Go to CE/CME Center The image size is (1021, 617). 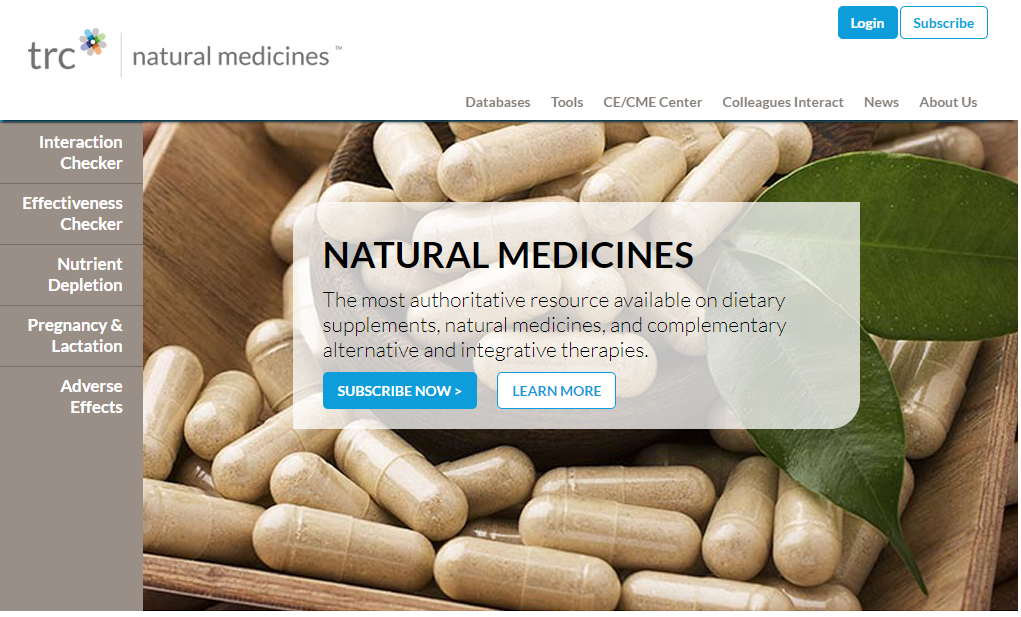click(652, 102)
